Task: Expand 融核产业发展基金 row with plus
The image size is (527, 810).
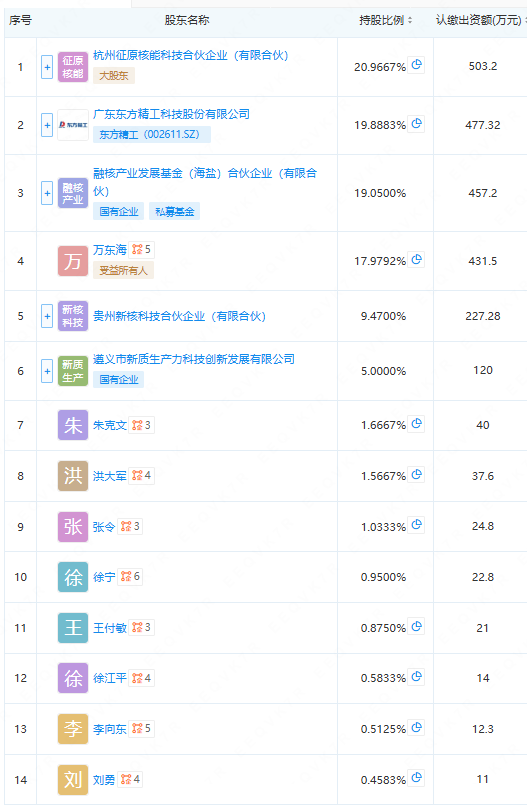Action: 47,193
